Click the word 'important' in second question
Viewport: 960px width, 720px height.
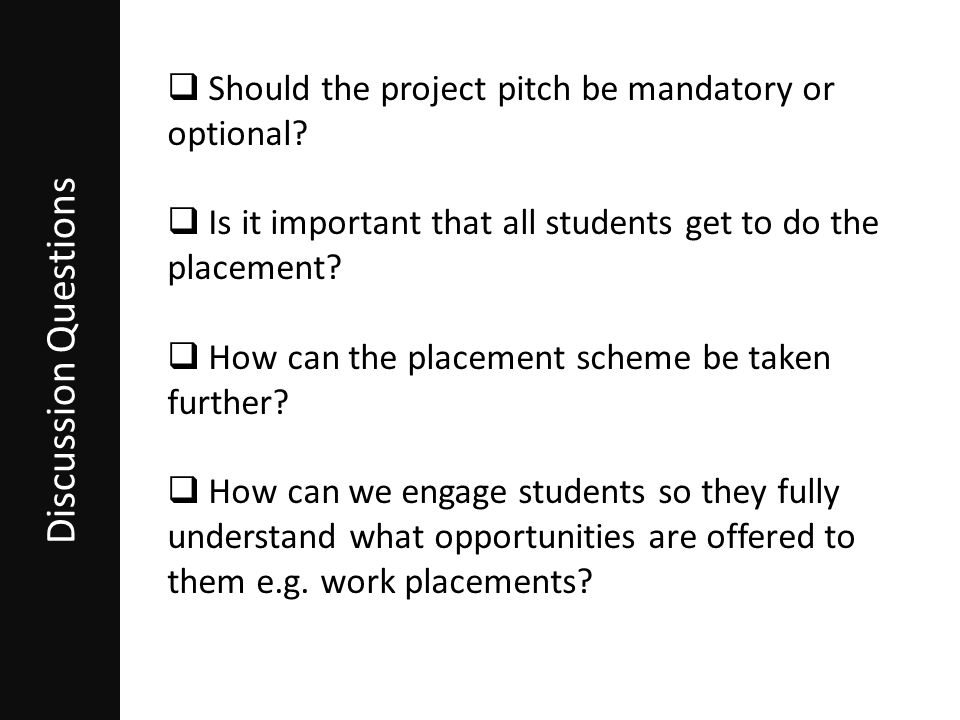click(x=345, y=223)
